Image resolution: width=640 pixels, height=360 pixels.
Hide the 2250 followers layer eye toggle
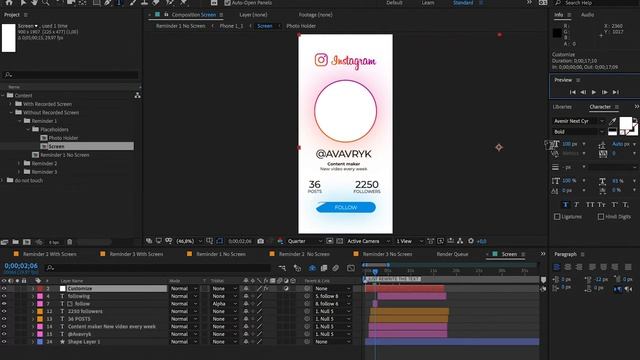tap(4, 311)
